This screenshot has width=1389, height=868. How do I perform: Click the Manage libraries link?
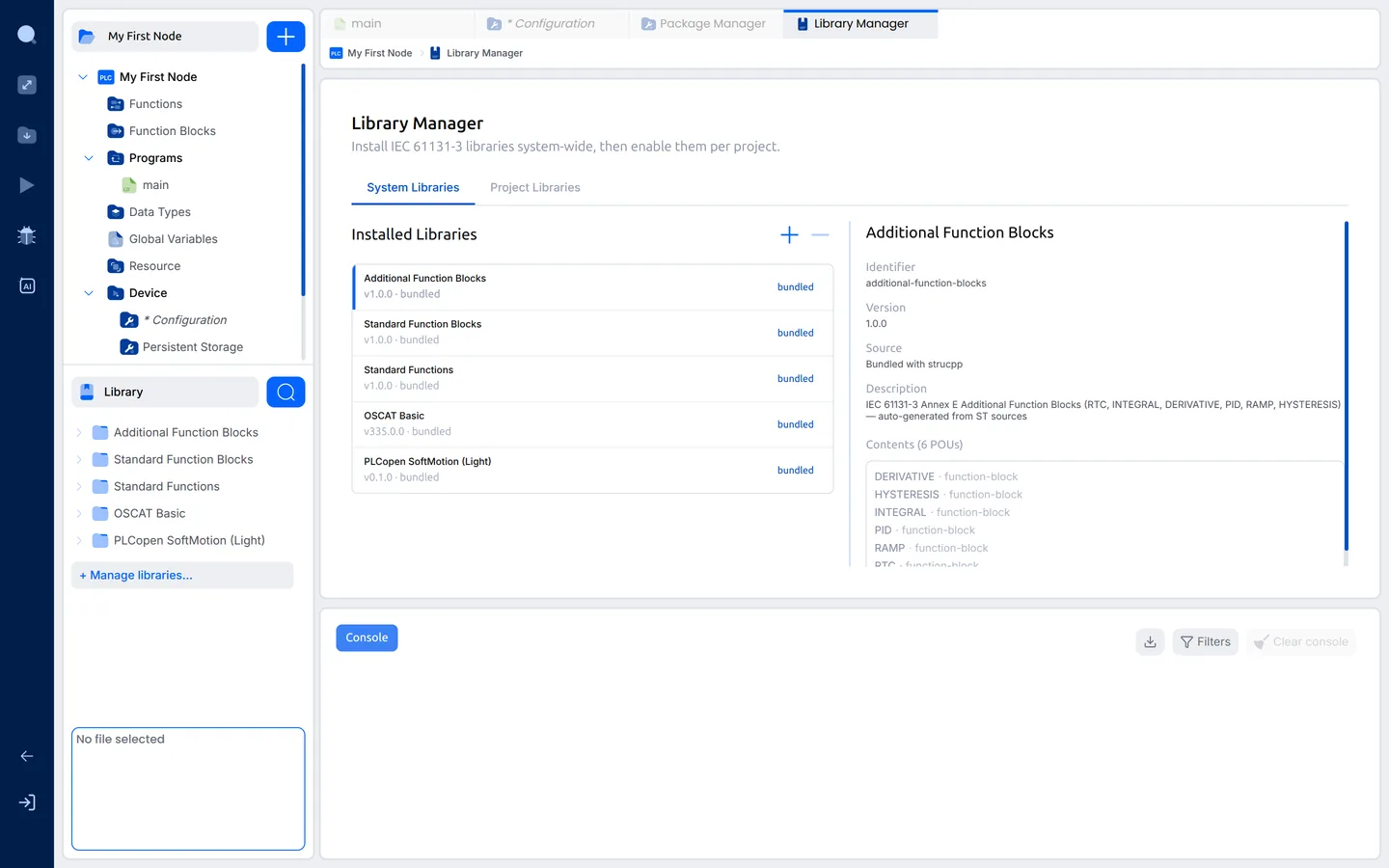[182, 575]
